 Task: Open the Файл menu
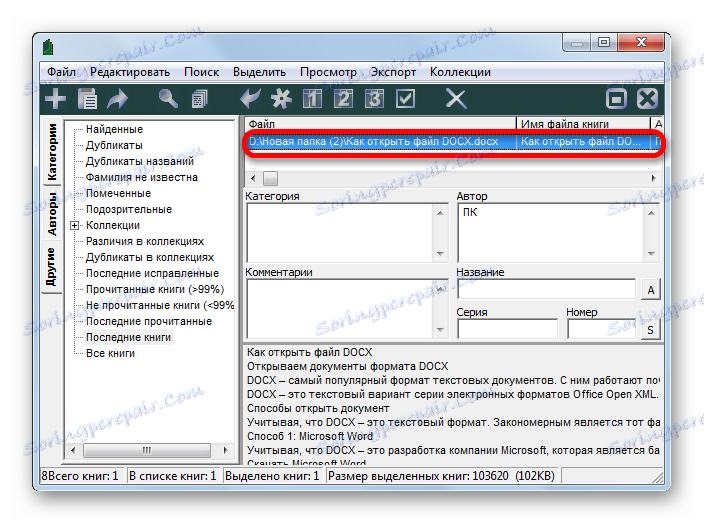point(61,72)
